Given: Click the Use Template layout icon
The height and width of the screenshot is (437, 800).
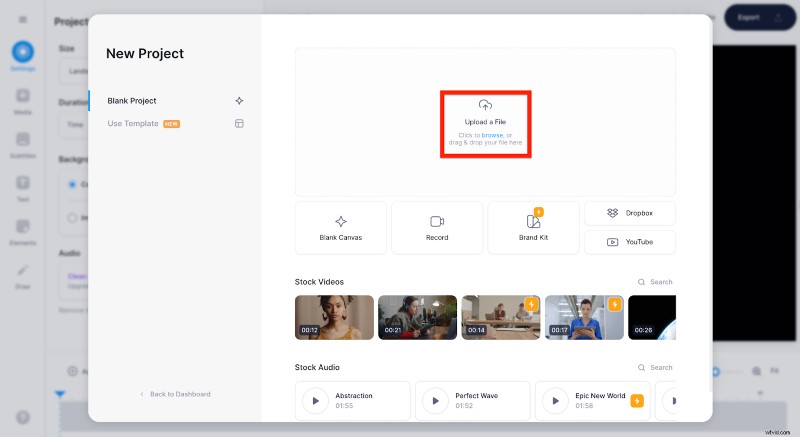Looking at the screenshot, I should coord(239,123).
